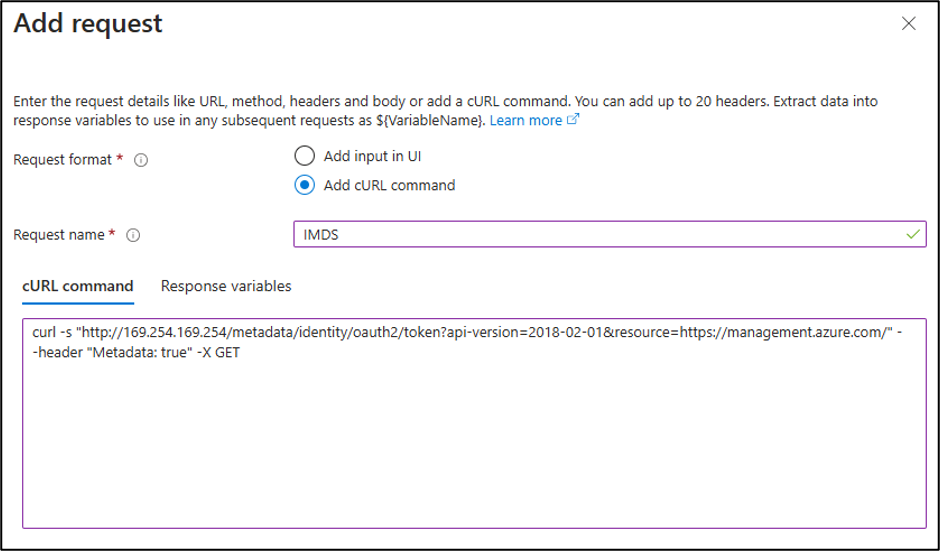Click the info icon next to Request name
Viewport: 940px width, 552px height.
(x=133, y=236)
